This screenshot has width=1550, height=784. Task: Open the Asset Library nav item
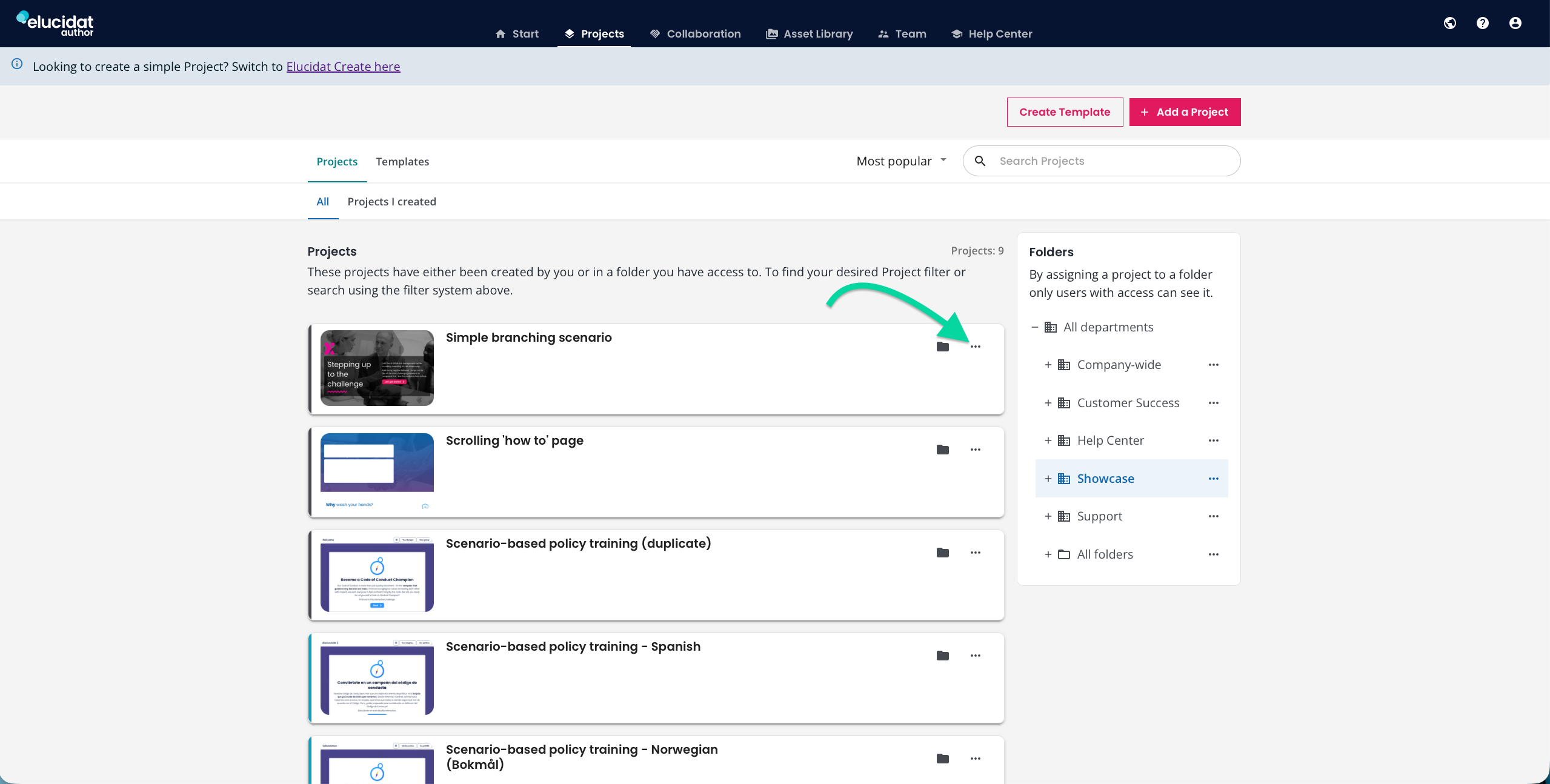point(809,34)
